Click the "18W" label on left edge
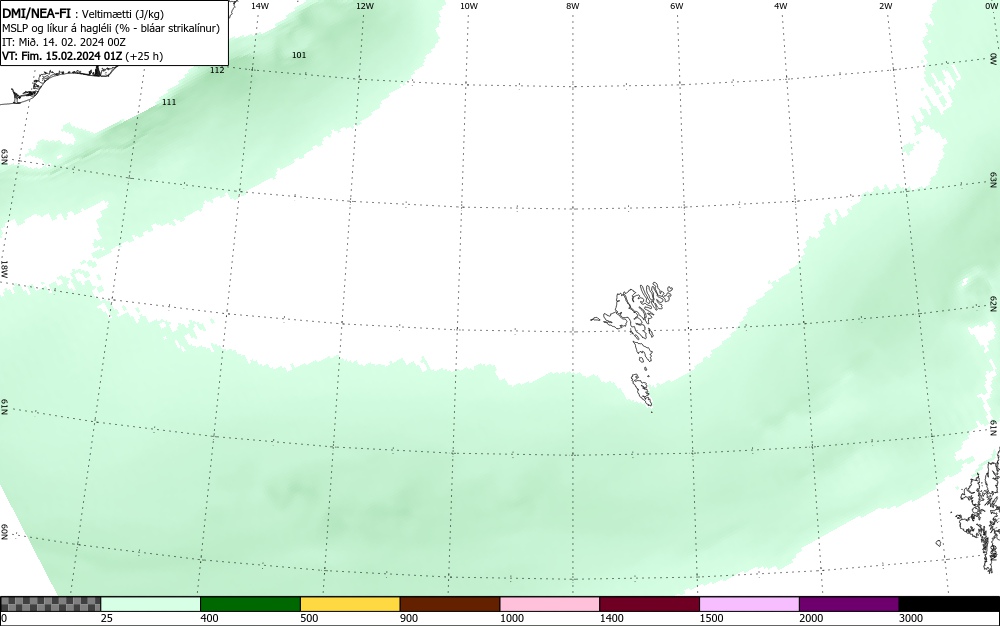This screenshot has height=626, width=1000. 4,268
